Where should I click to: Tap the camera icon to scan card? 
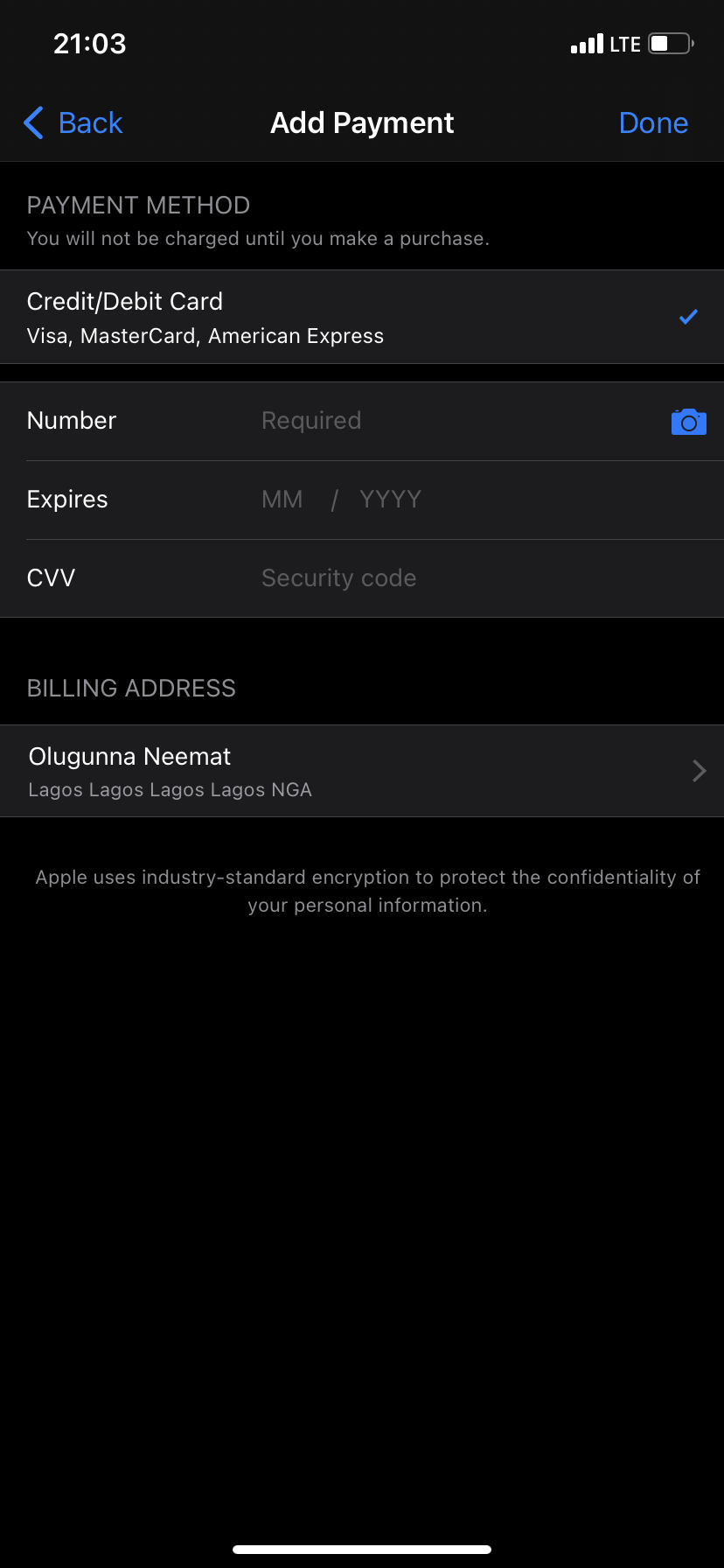click(688, 421)
